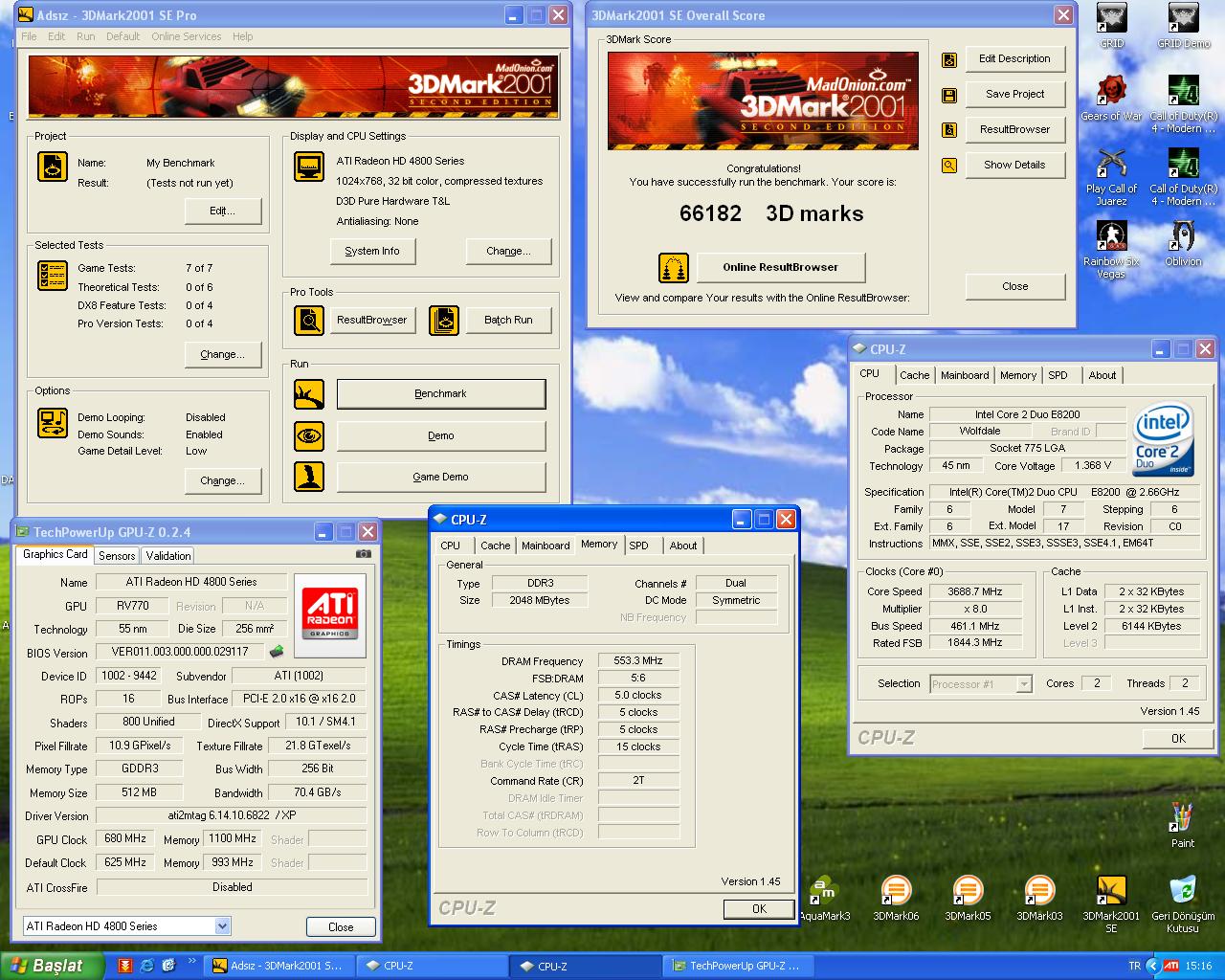Open the Gears of War desktop icon

pyautogui.click(x=1111, y=99)
